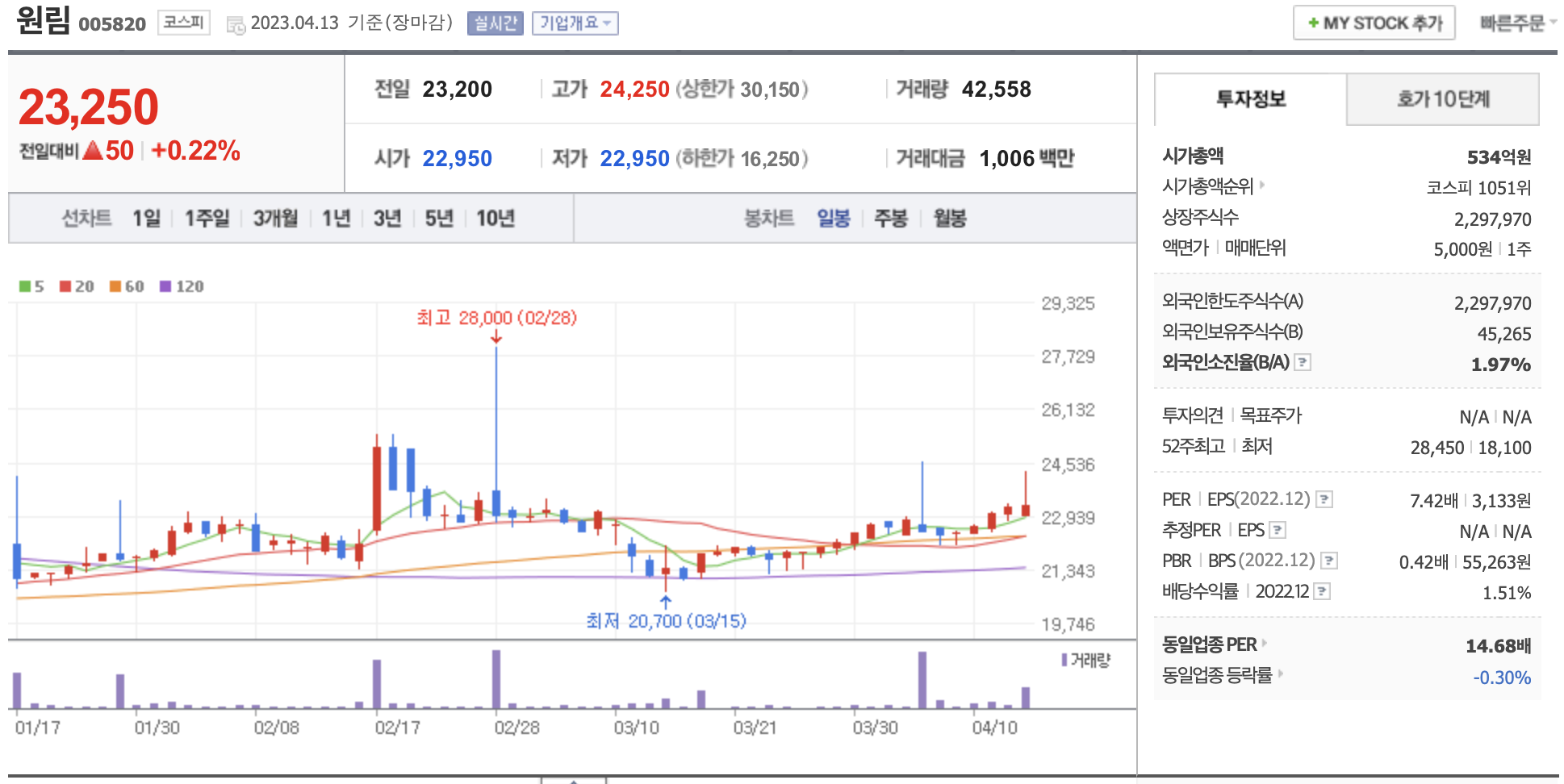Switch to the 호가10단계 tab

tap(1442, 99)
